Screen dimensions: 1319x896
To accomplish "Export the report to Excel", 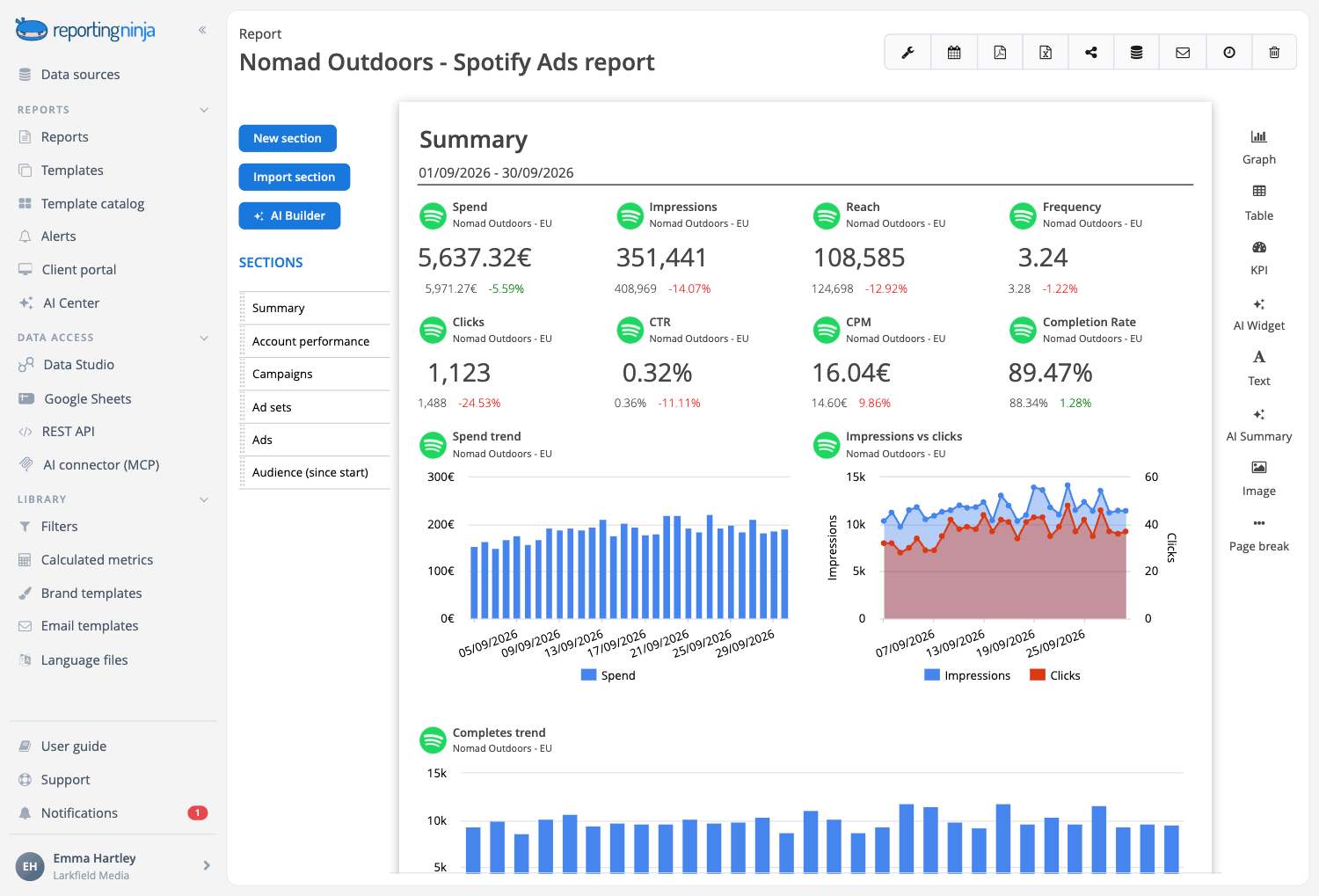I will [x=1046, y=53].
